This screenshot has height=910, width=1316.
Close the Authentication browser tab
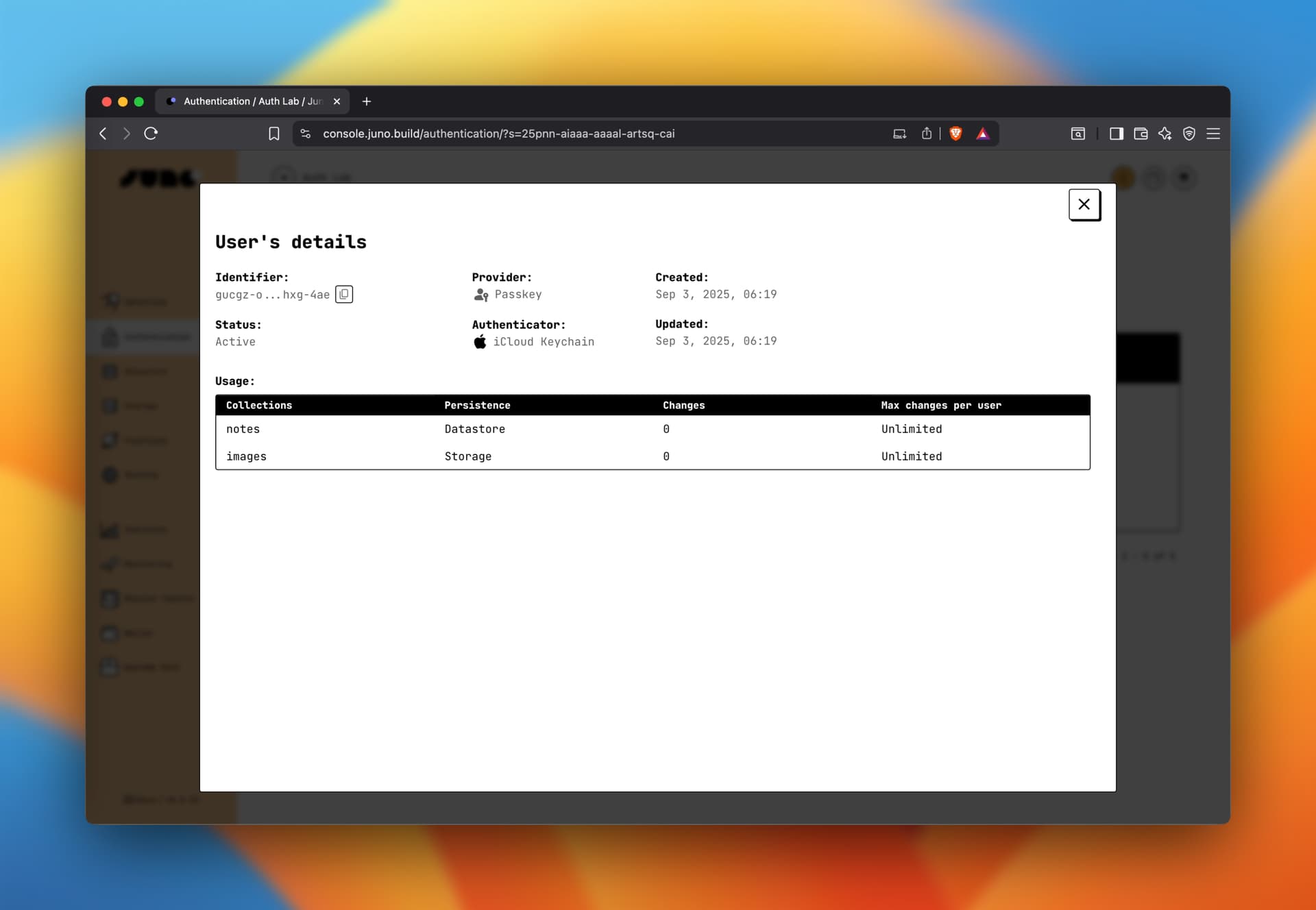337,101
